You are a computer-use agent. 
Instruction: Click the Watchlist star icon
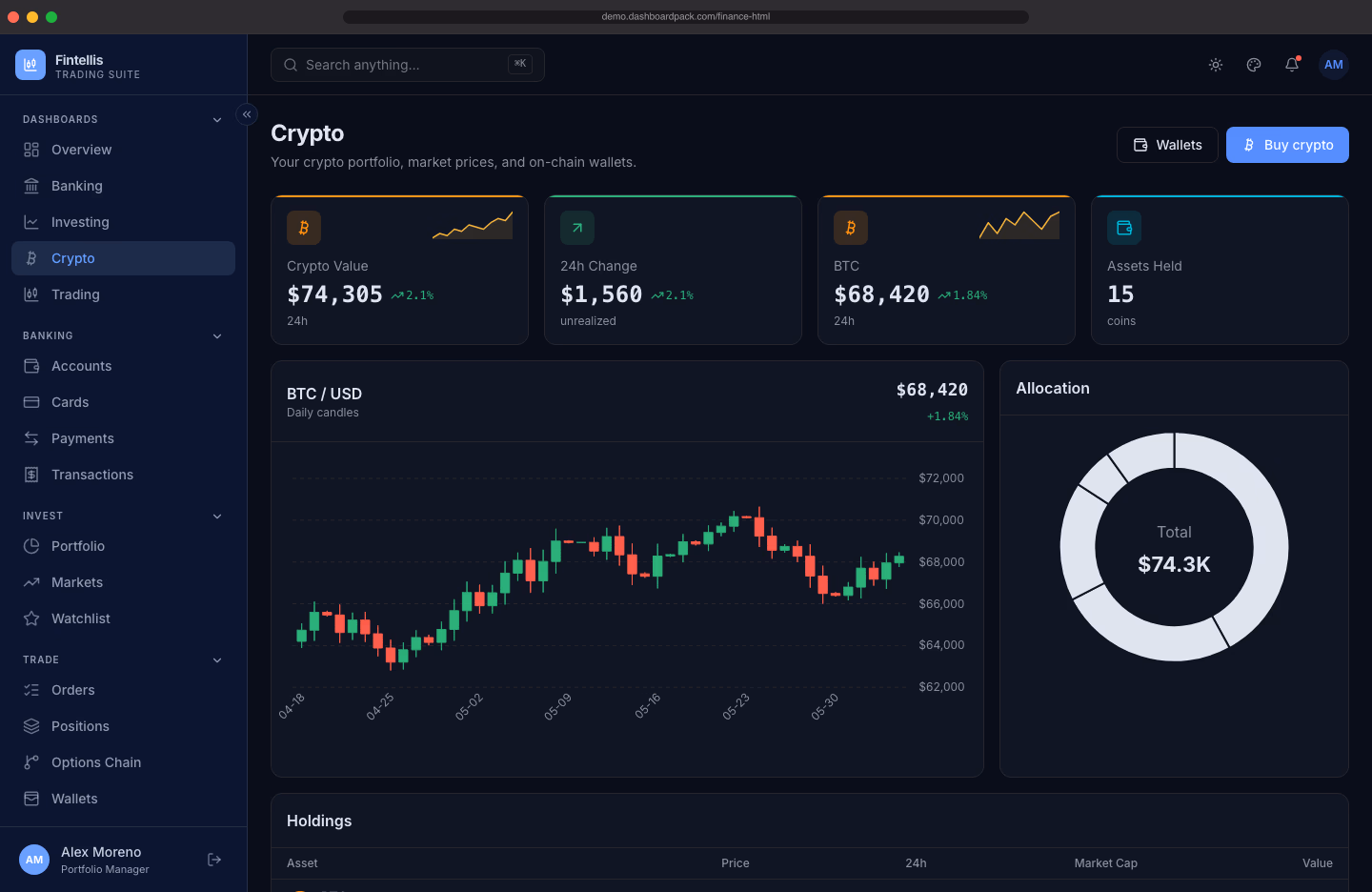click(x=31, y=618)
